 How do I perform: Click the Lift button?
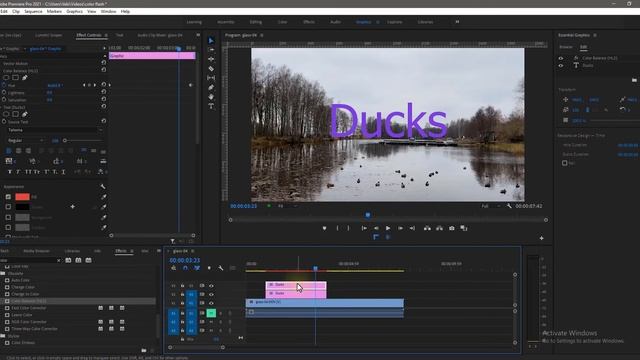(427, 228)
